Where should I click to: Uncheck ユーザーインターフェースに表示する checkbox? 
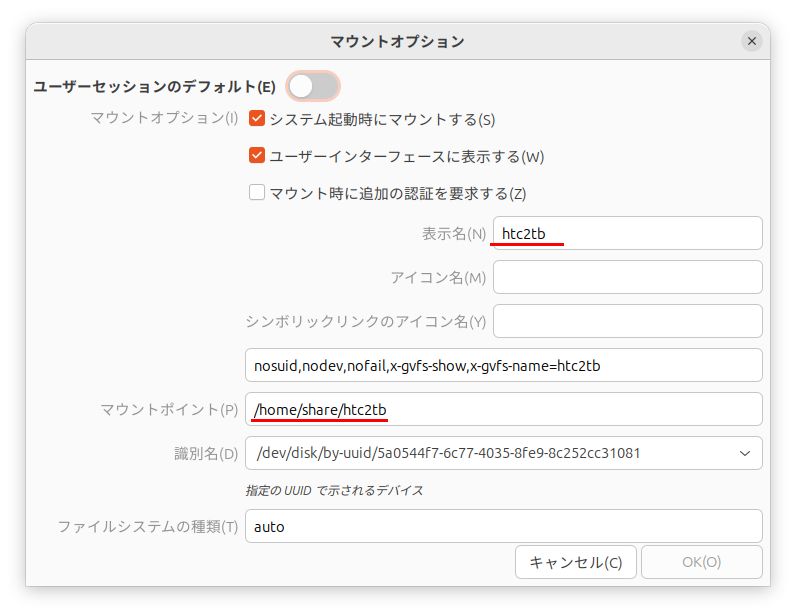[x=257, y=156]
